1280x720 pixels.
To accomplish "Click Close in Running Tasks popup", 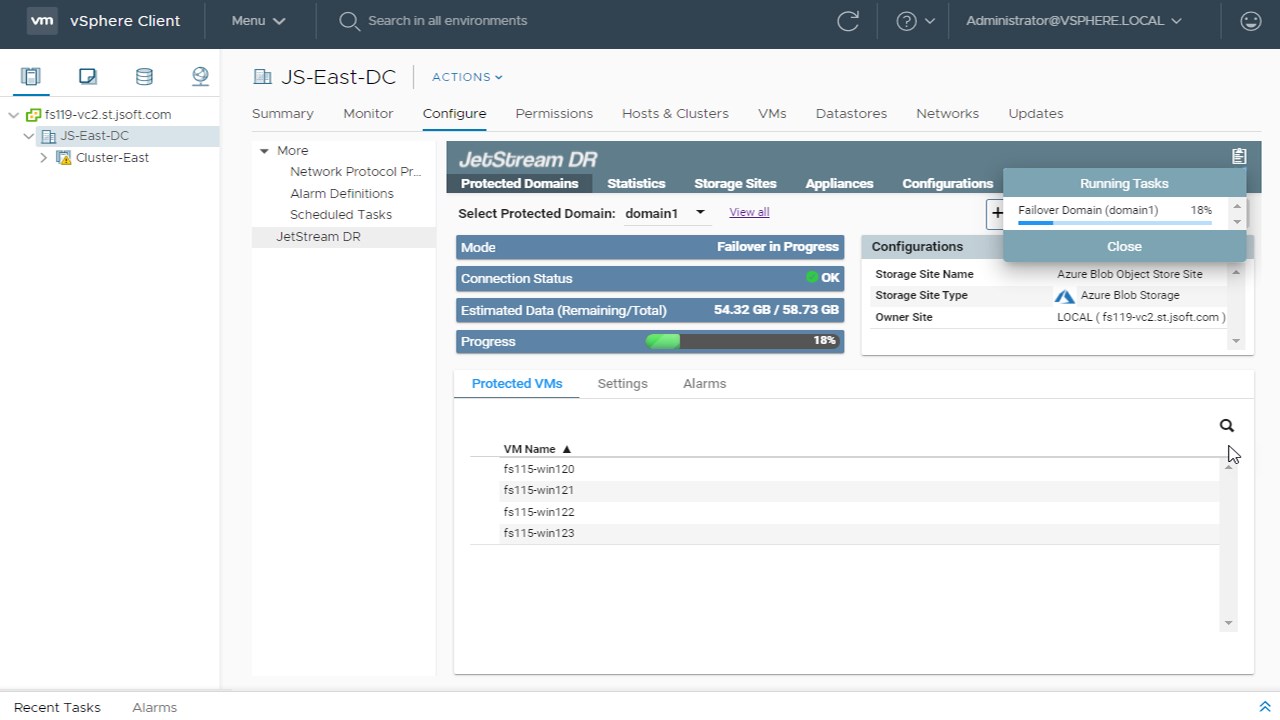I will click(1124, 246).
